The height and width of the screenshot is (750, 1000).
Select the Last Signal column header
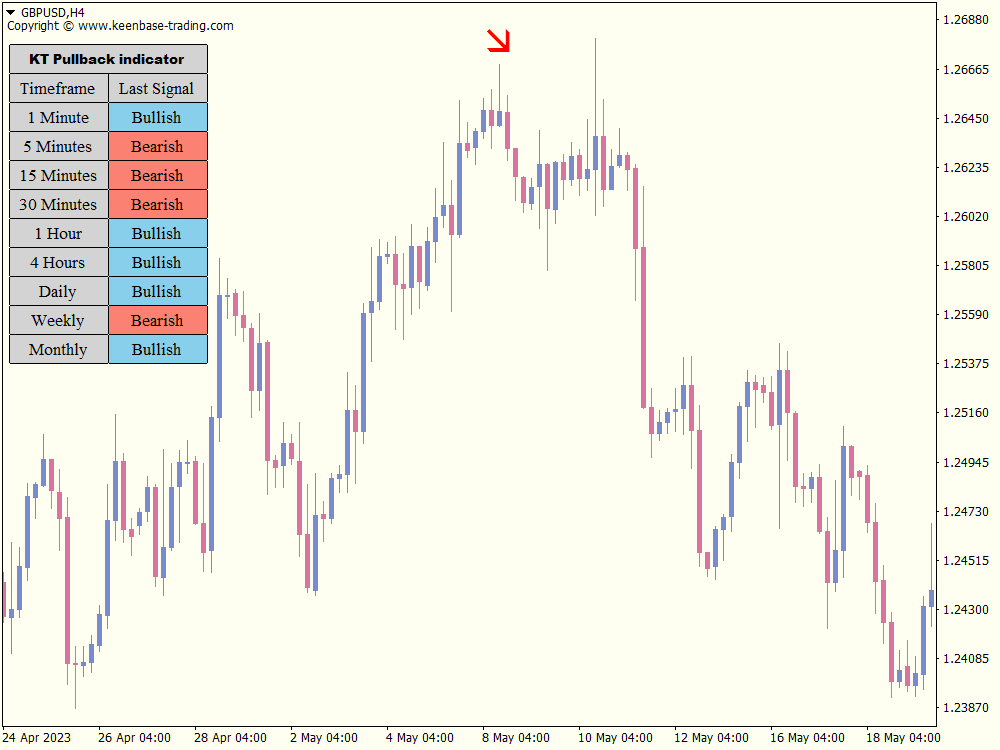tap(157, 88)
